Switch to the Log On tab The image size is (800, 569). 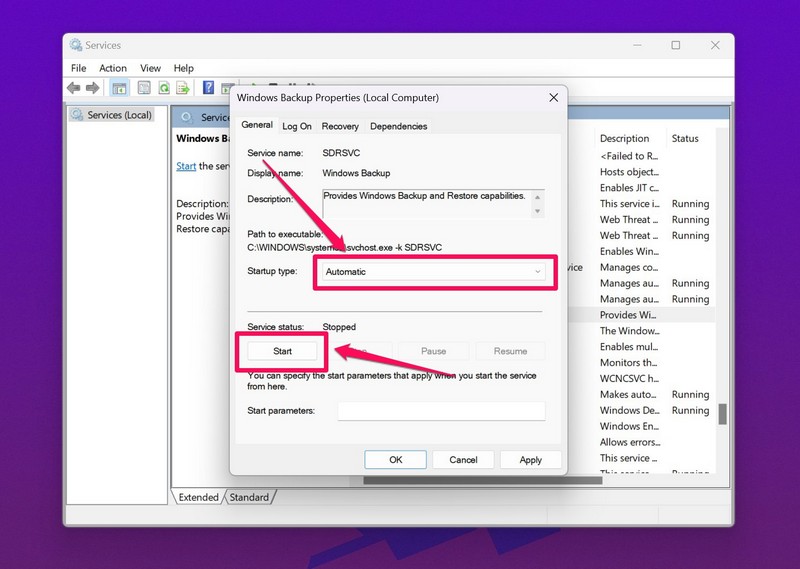[297, 126]
